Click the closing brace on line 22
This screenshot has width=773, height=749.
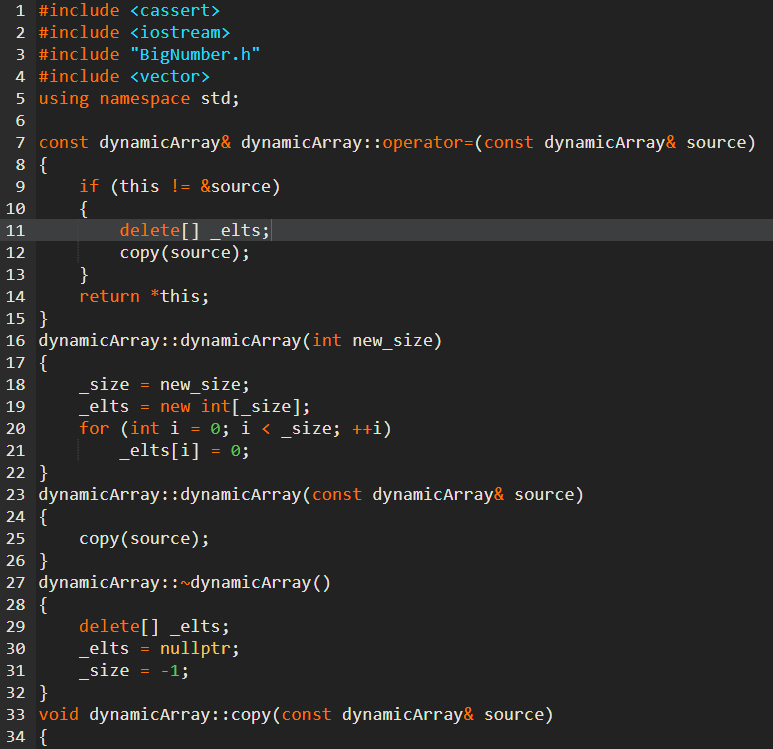(43, 472)
